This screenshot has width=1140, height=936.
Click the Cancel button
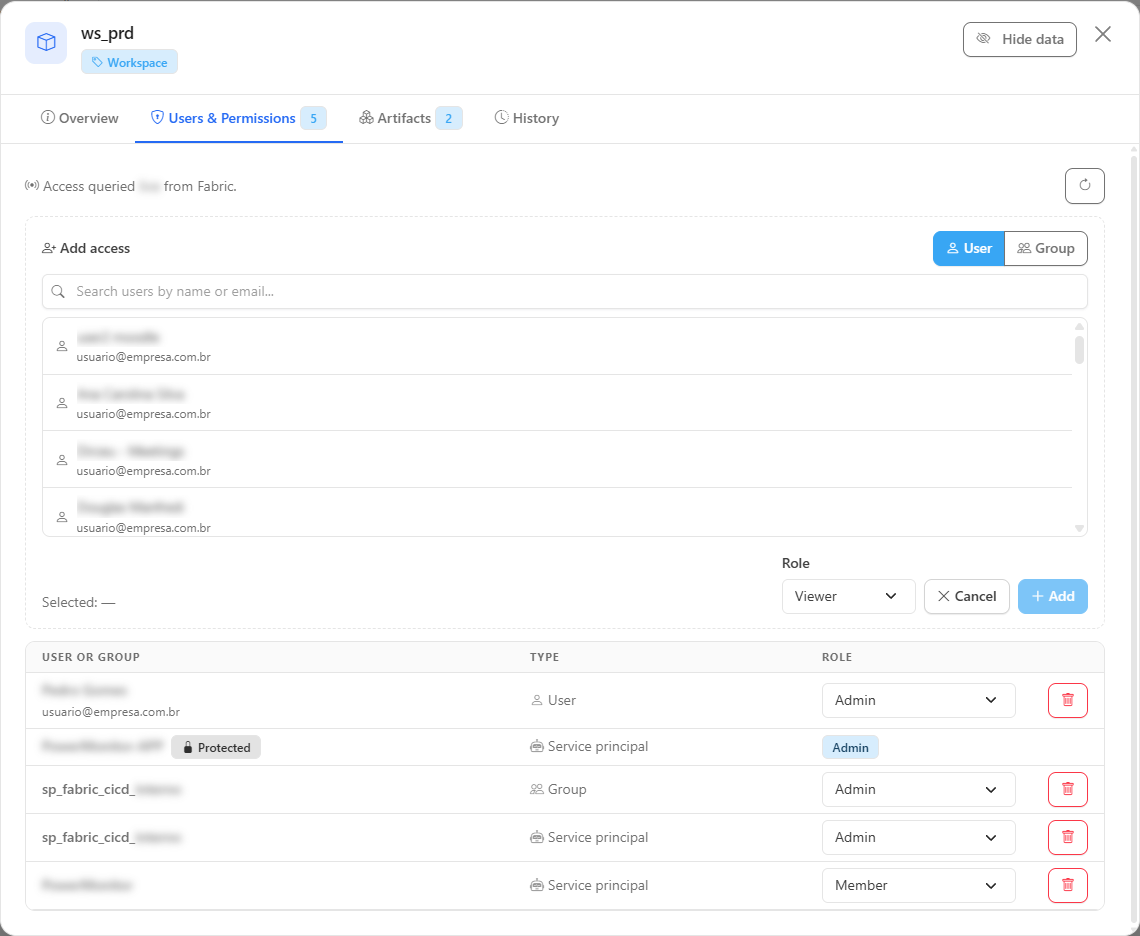coord(966,596)
